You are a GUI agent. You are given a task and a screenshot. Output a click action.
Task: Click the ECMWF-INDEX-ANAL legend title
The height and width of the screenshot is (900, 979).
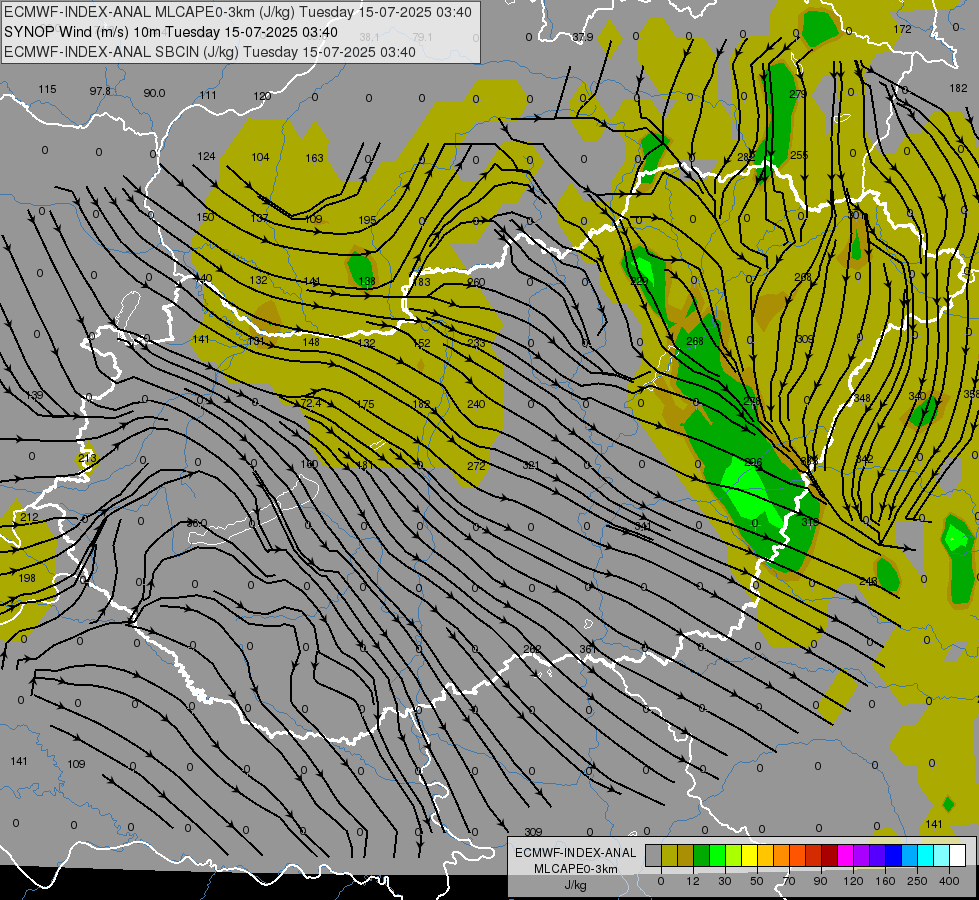tap(576, 853)
